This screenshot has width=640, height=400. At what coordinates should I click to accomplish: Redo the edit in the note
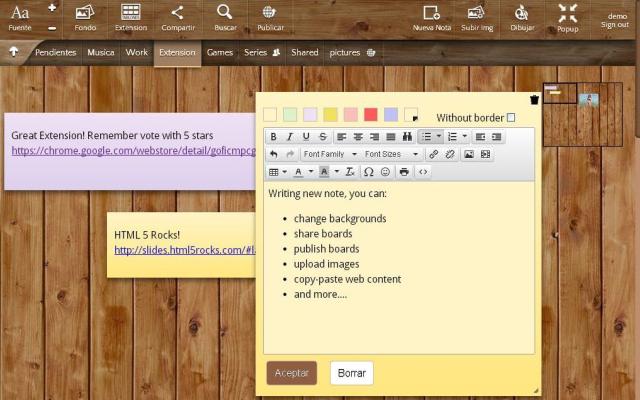coord(290,154)
